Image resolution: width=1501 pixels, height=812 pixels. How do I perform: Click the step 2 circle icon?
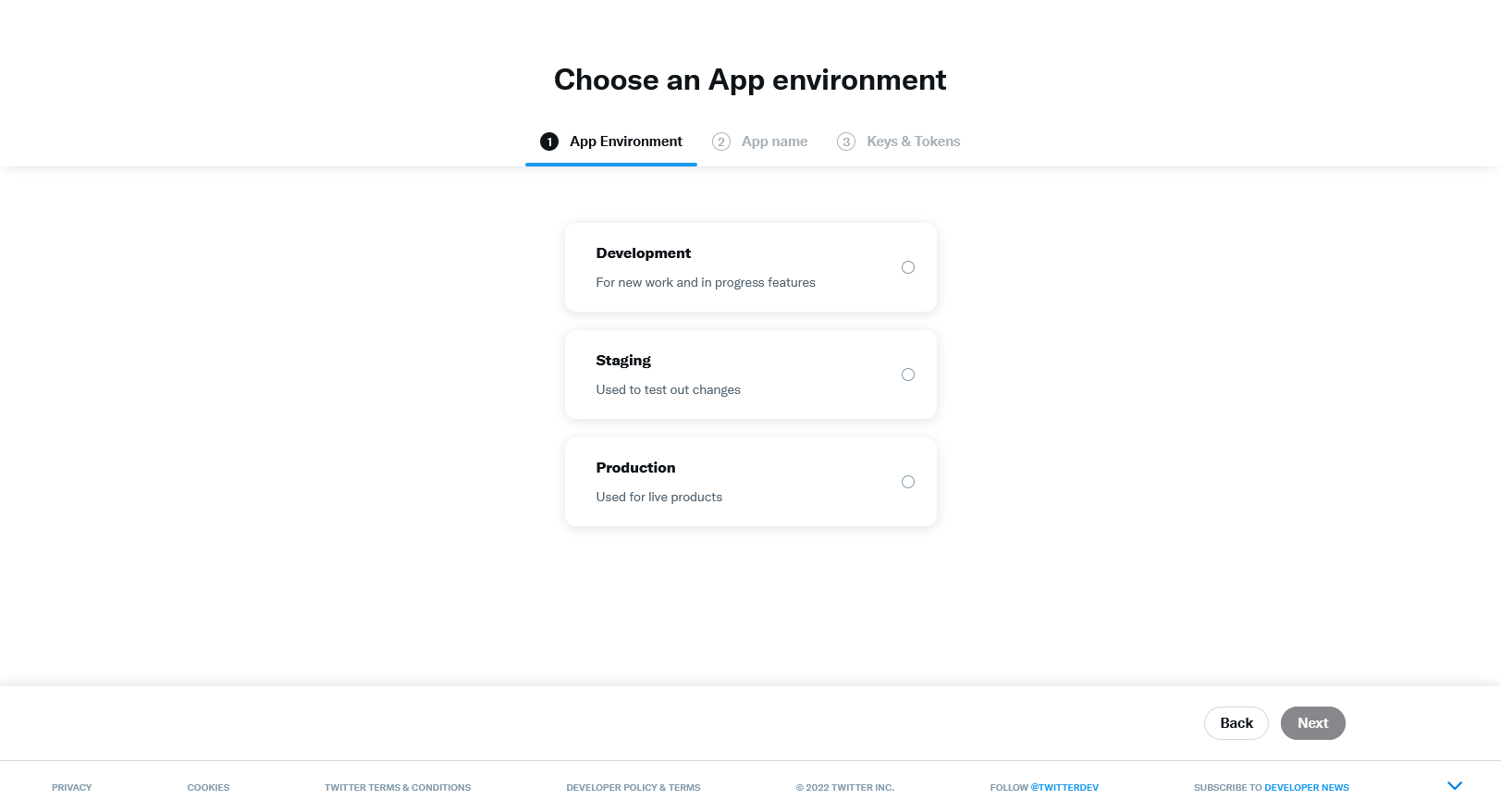721,141
